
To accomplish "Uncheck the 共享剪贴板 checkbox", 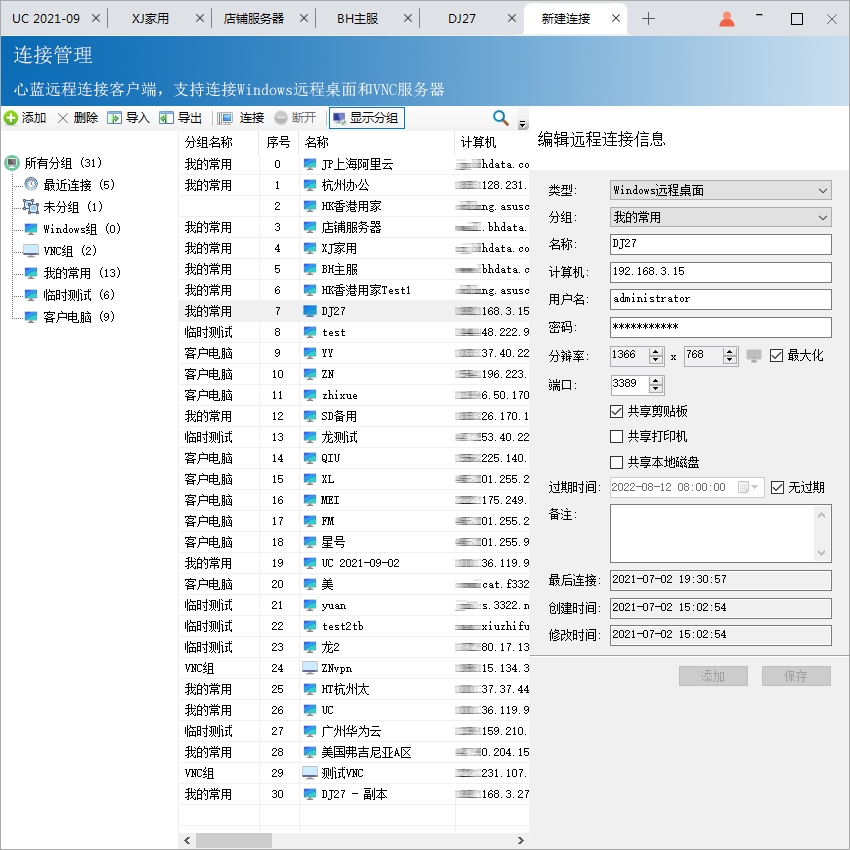I will coord(616,411).
